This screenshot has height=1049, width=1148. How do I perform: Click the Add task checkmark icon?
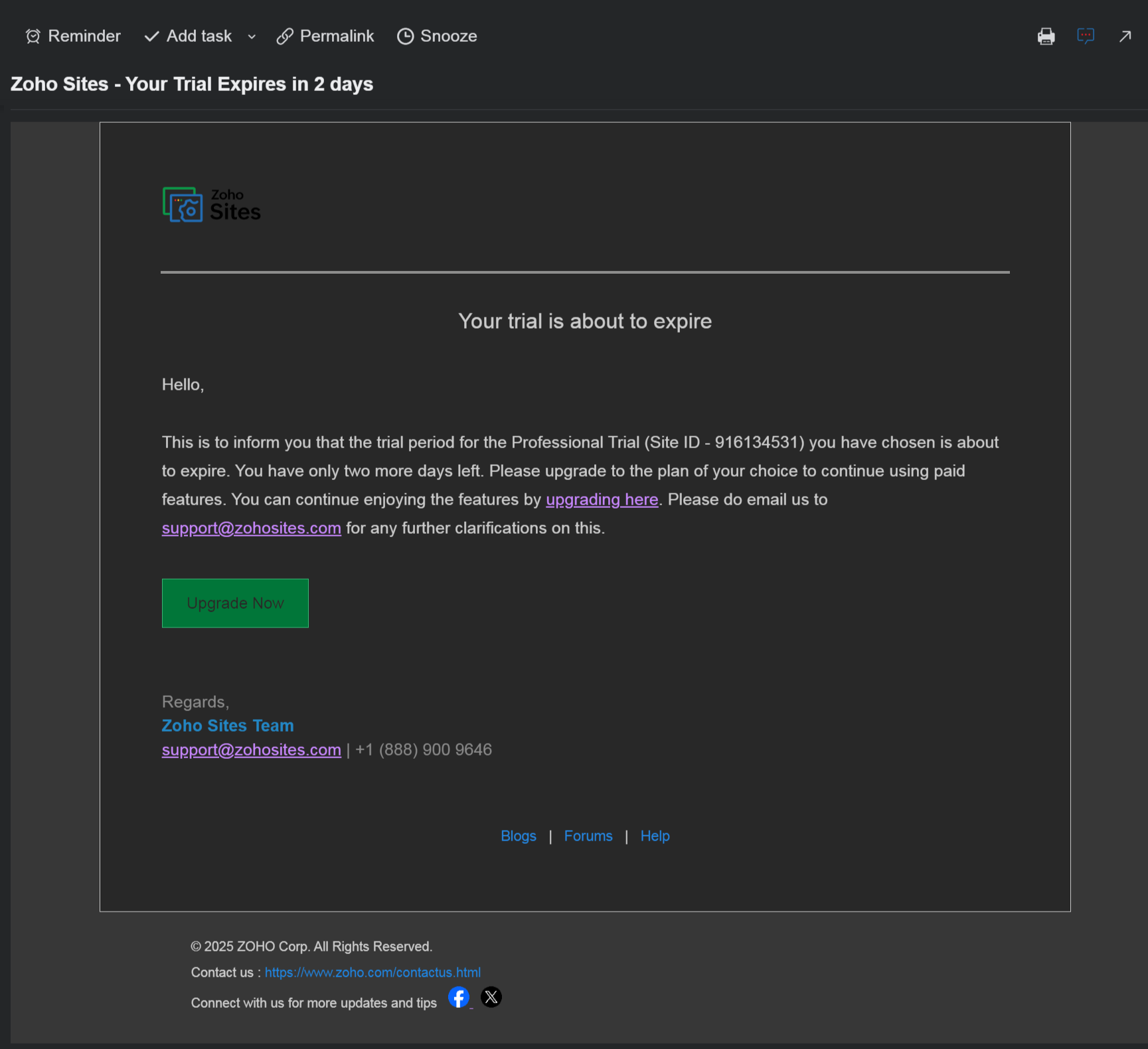[x=151, y=37]
